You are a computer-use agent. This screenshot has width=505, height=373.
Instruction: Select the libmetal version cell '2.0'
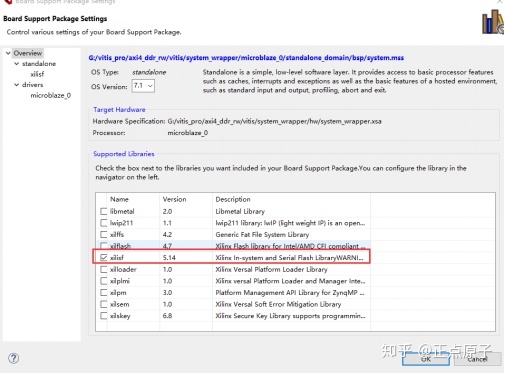[x=167, y=211]
